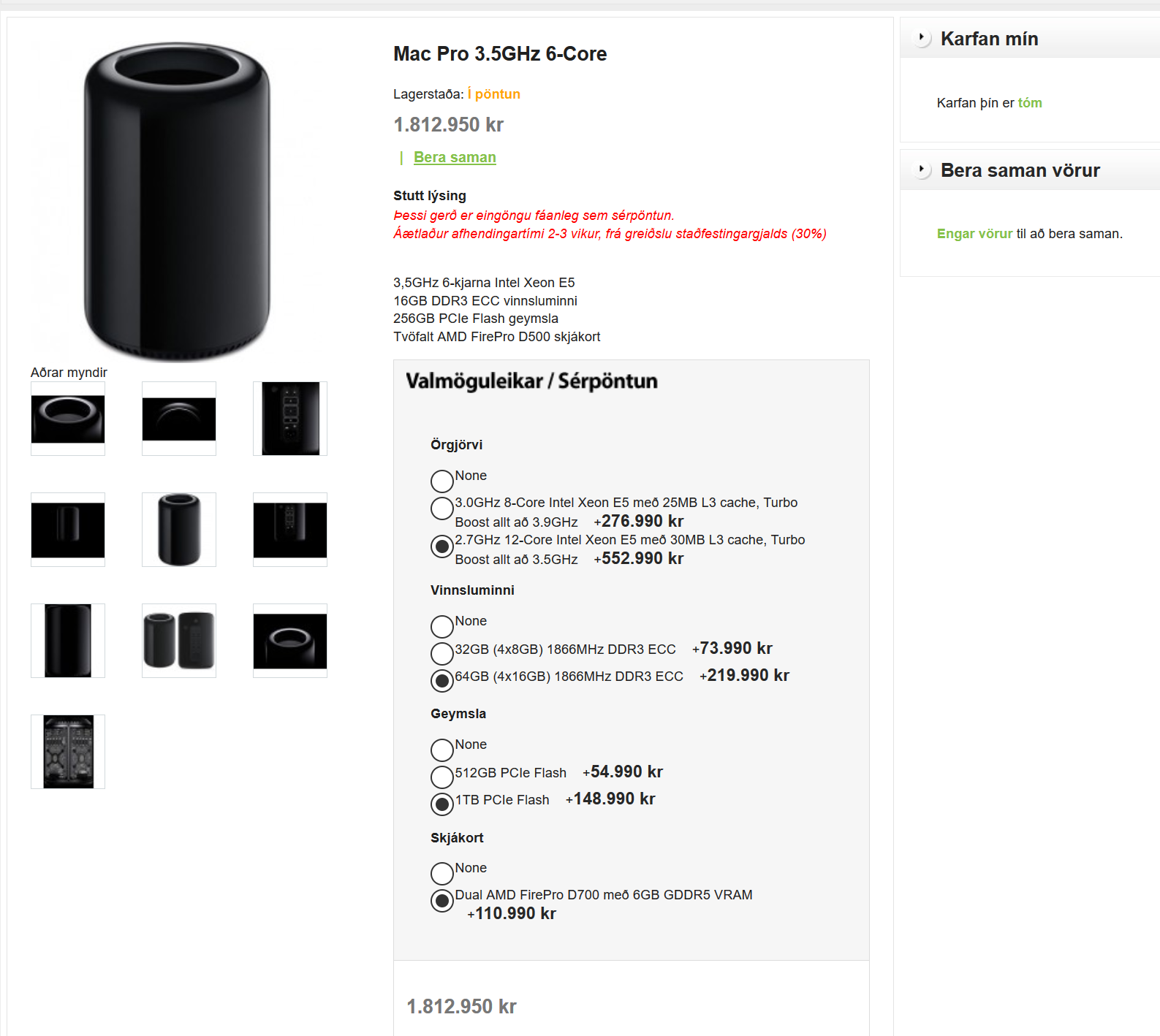Open the Engar vörur link
The width and height of the screenshot is (1160, 1036).
tap(974, 234)
